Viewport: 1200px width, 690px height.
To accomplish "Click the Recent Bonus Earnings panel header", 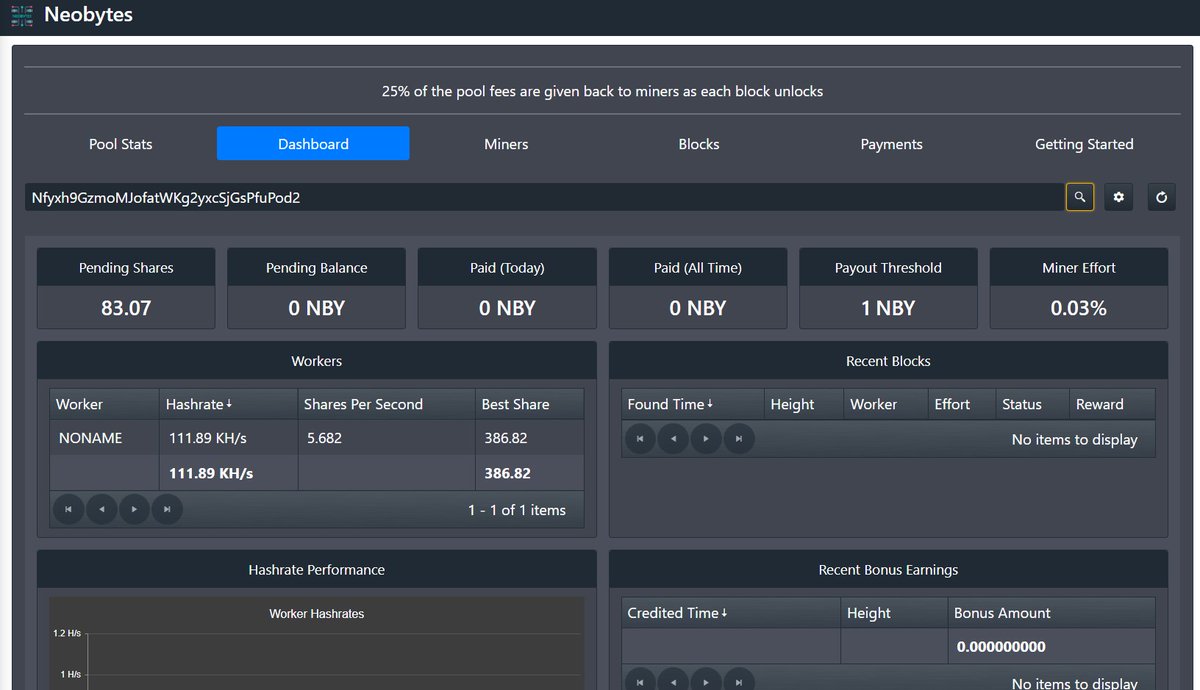I will pos(888,570).
